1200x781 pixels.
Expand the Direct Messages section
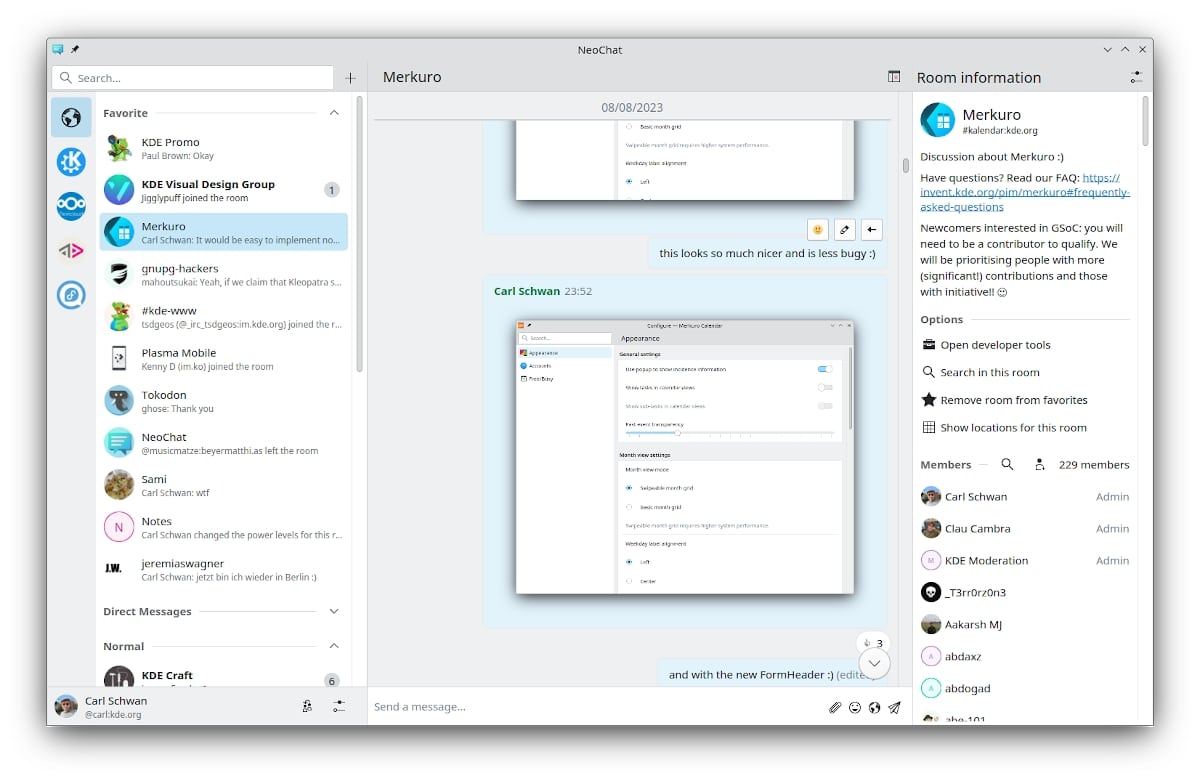coord(334,611)
